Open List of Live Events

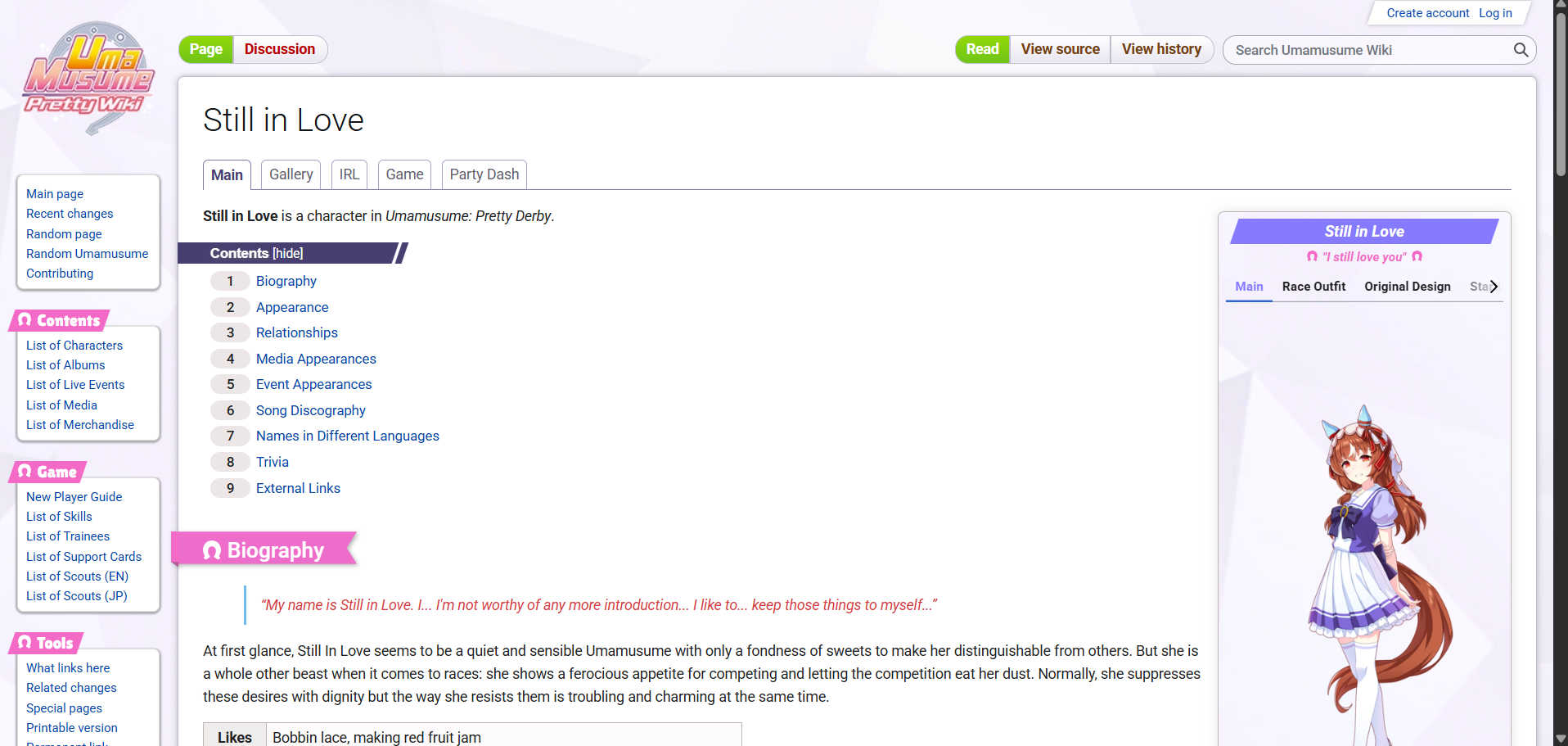click(x=75, y=385)
